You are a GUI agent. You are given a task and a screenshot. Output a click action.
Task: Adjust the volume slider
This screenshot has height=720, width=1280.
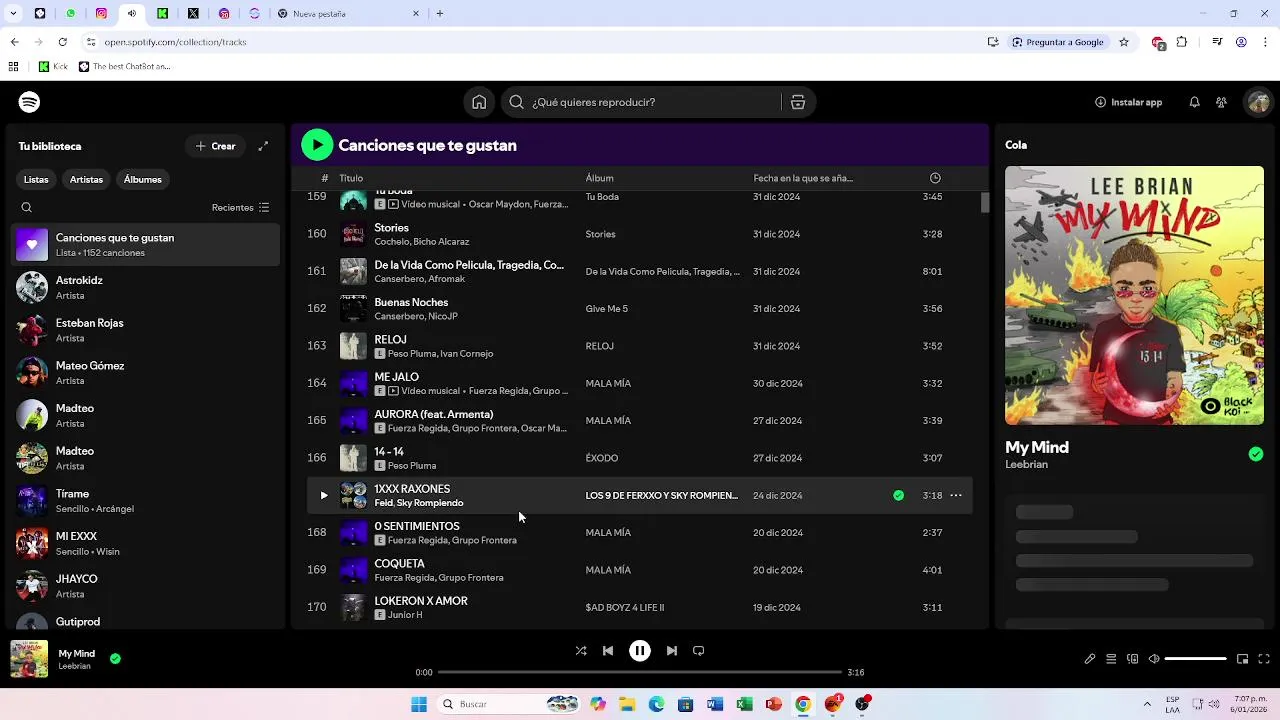[1196, 659]
